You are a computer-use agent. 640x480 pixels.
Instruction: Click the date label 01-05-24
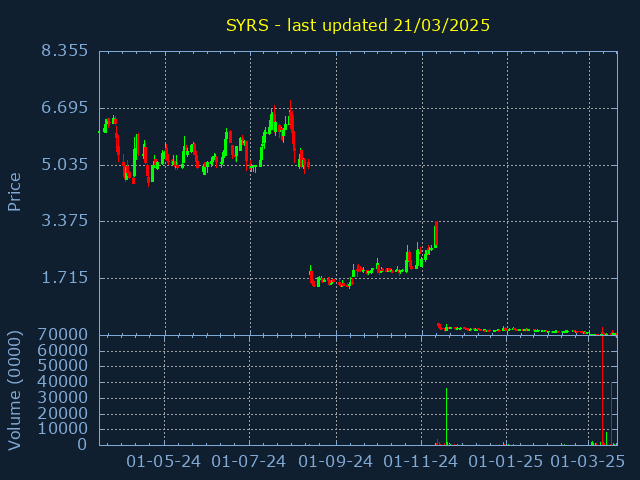coord(163,462)
